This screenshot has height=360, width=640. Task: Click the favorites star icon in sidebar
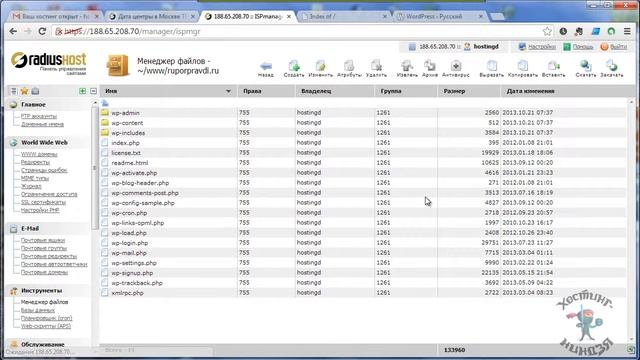pos(24,91)
